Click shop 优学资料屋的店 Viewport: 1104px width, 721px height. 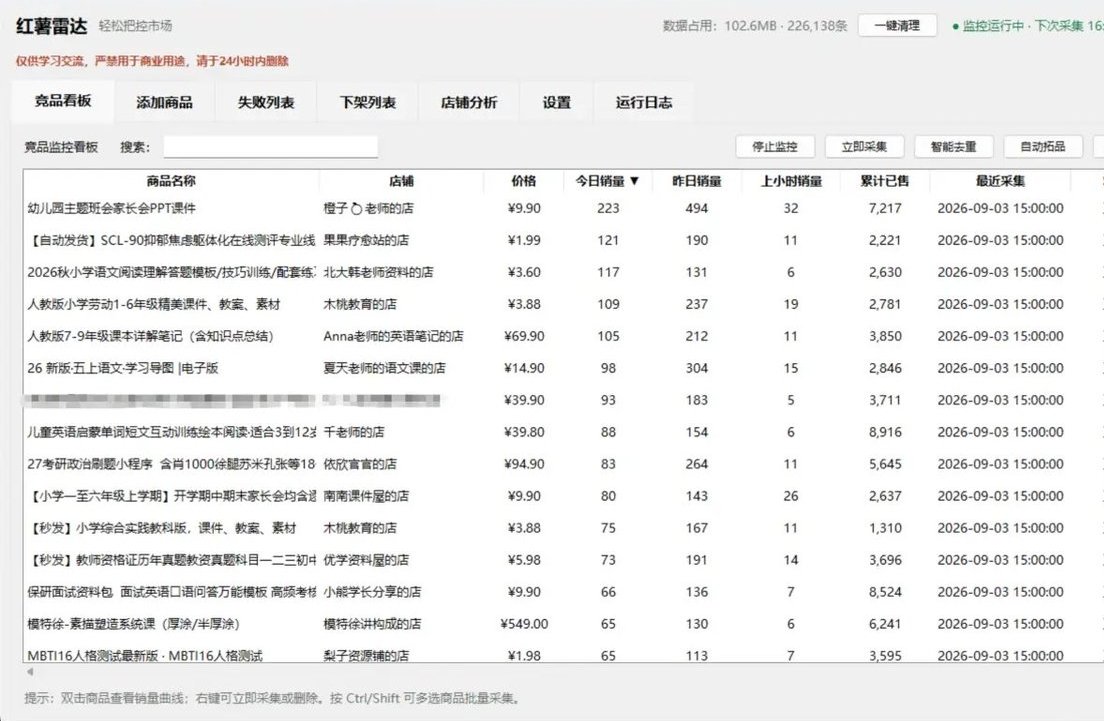pos(365,560)
